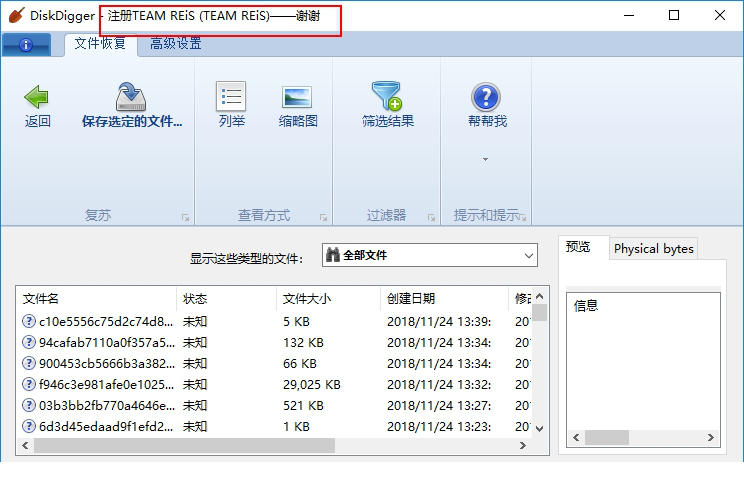Expand the small arrow below 帮帮我
The height and width of the screenshot is (480, 744).
click(x=485, y=159)
